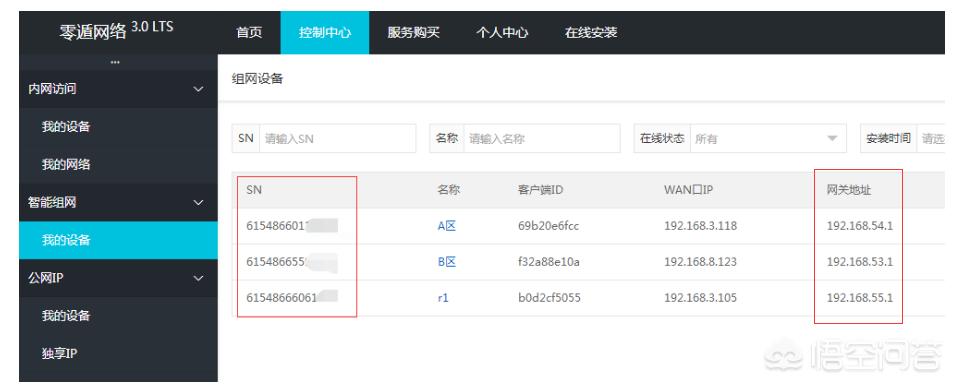Click the 零遁网络 3.0 LTS logo
959x389 pixels.
[x=116, y=31]
